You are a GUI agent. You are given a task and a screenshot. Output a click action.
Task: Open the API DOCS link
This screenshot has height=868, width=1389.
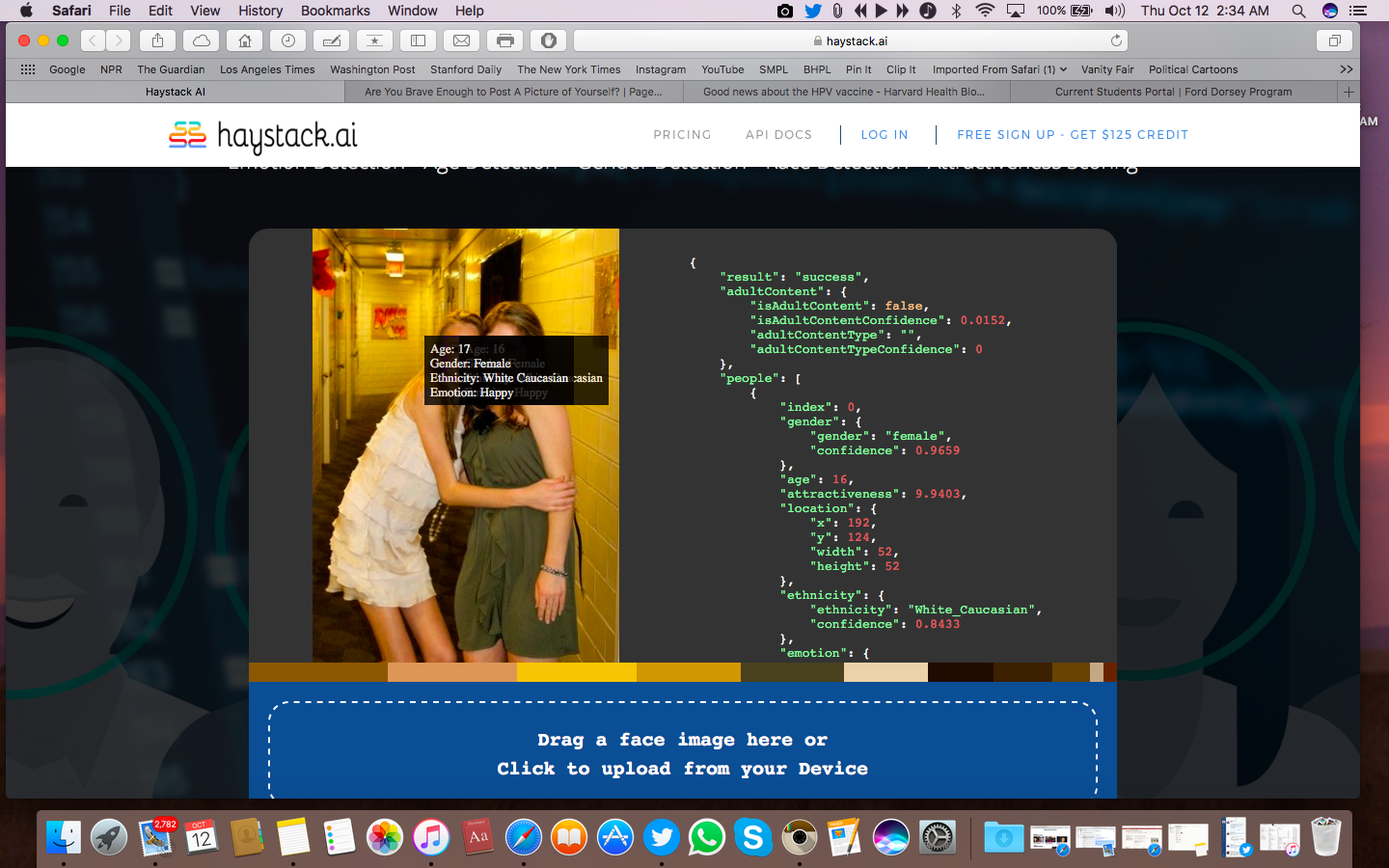pos(778,135)
